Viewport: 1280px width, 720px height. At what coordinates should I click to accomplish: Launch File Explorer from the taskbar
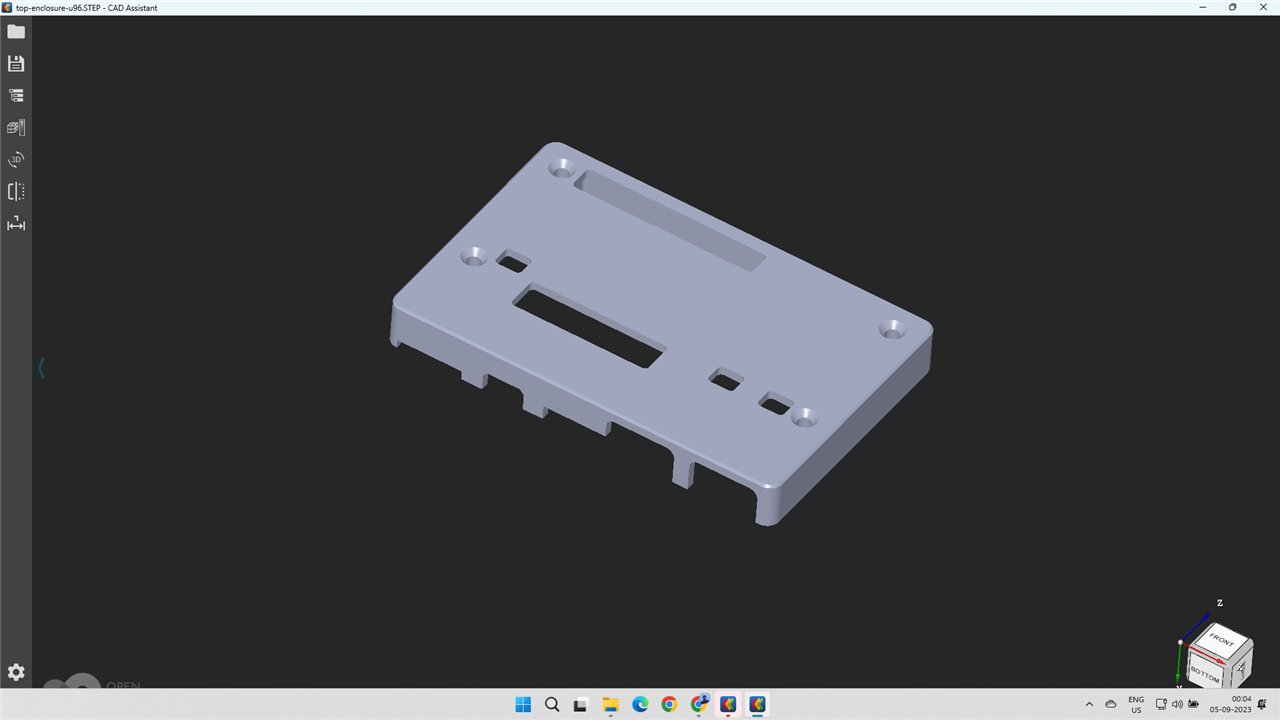point(611,704)
